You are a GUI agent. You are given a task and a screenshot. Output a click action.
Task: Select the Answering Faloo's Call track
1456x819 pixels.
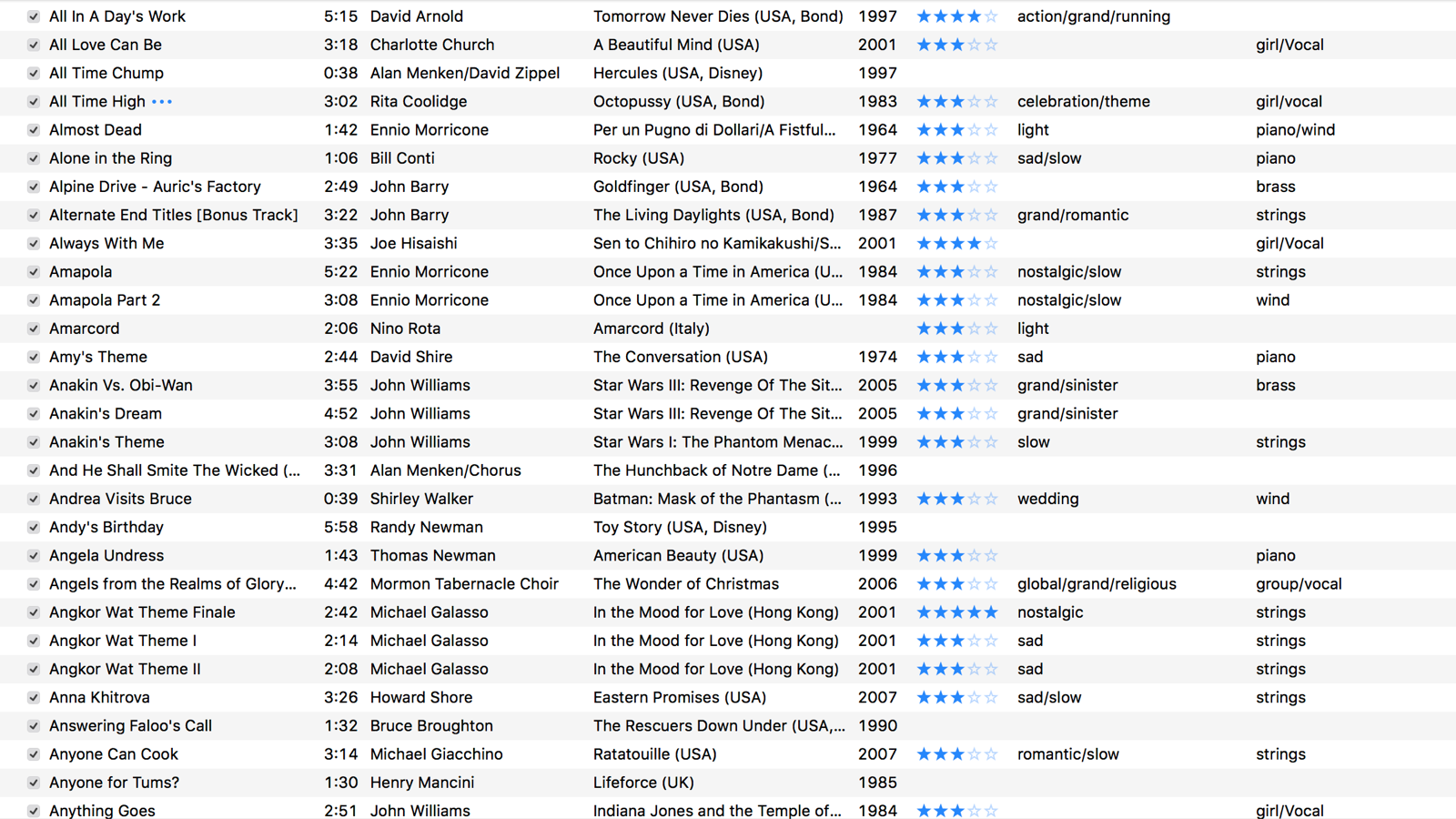pyautogui.click(x=130, y=726)
